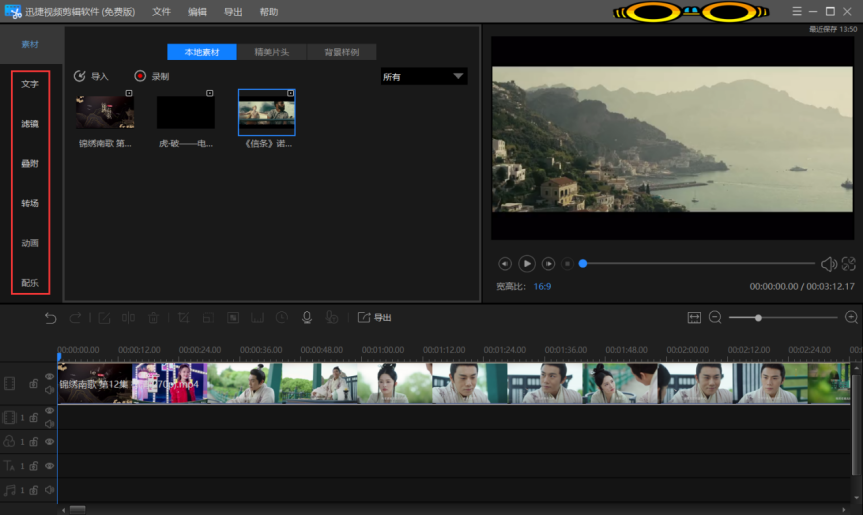This screenshot has width=863, height=515.
Task: Mute the main video track audio
Action: pos(50,390)
